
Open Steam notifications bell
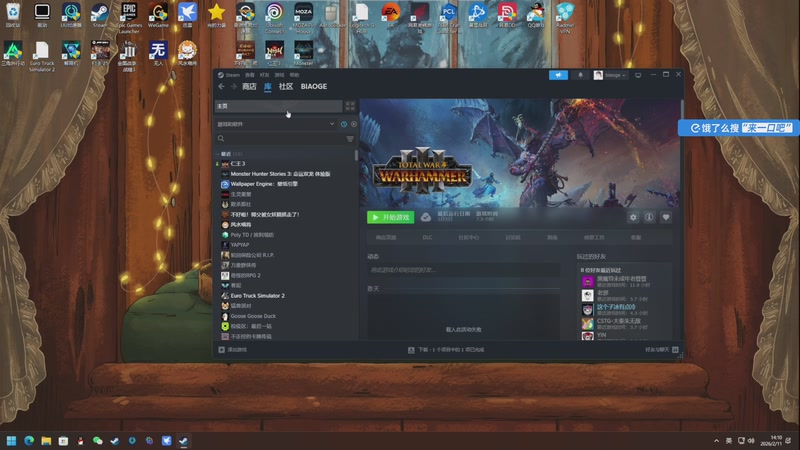click(x=581, y=75)
